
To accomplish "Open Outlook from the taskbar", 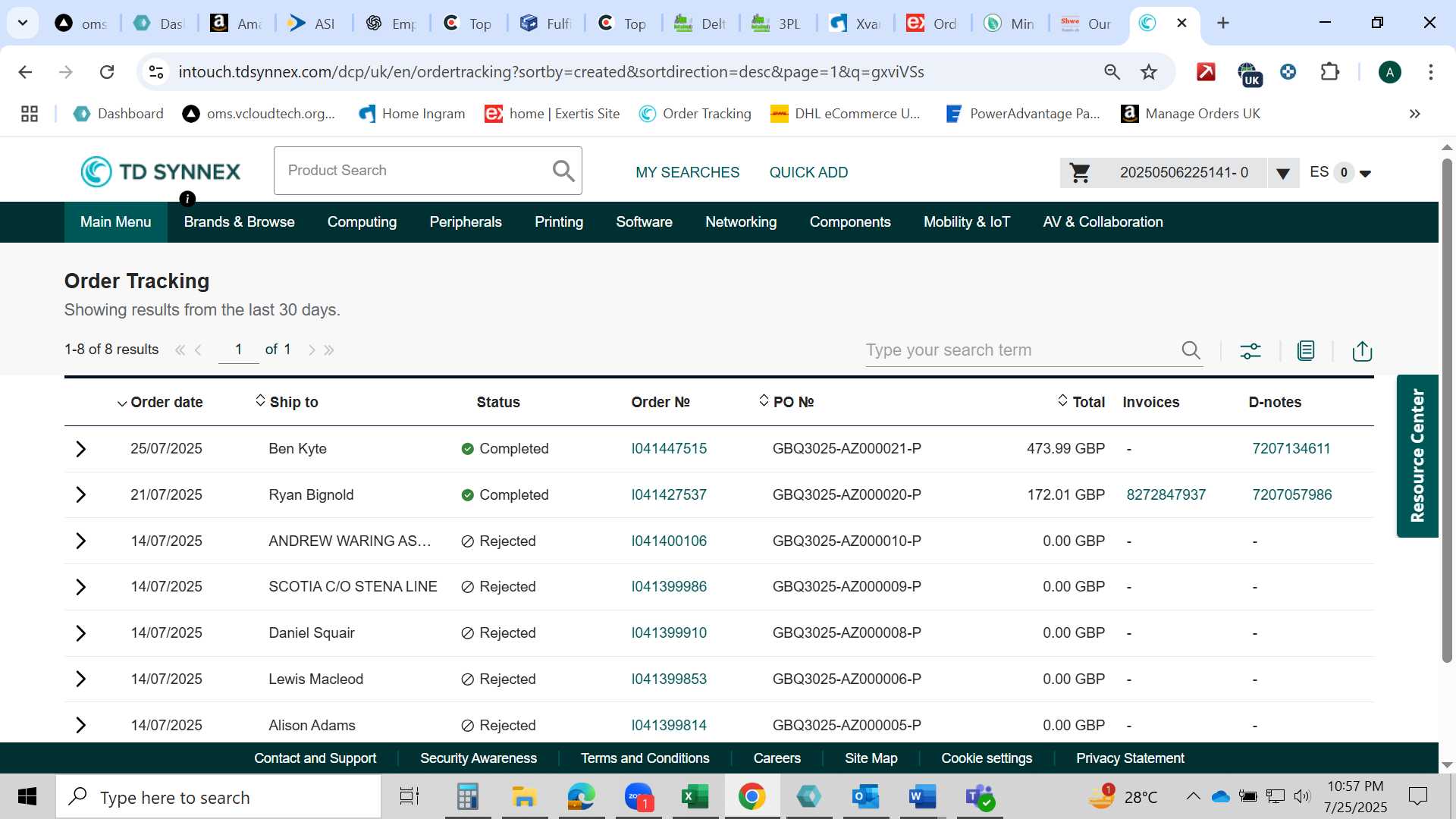I will click(865, 797).
